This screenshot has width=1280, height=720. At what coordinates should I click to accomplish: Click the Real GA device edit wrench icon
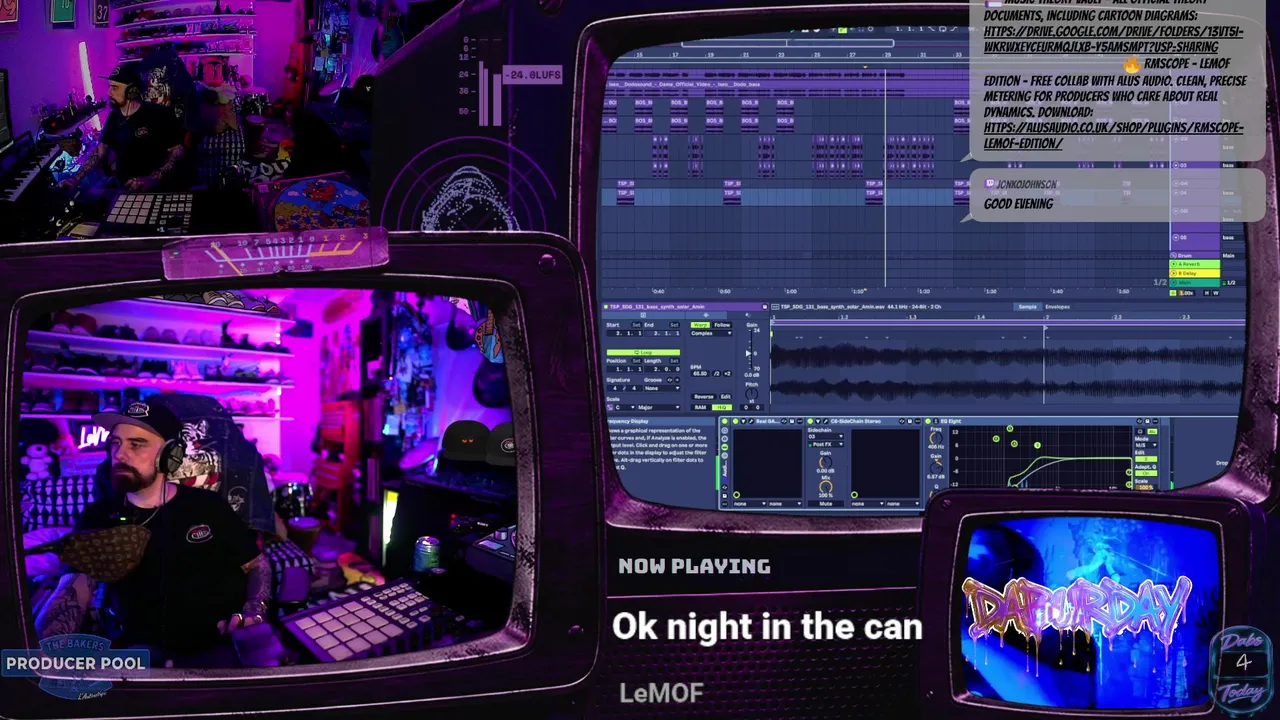point(751,421)
